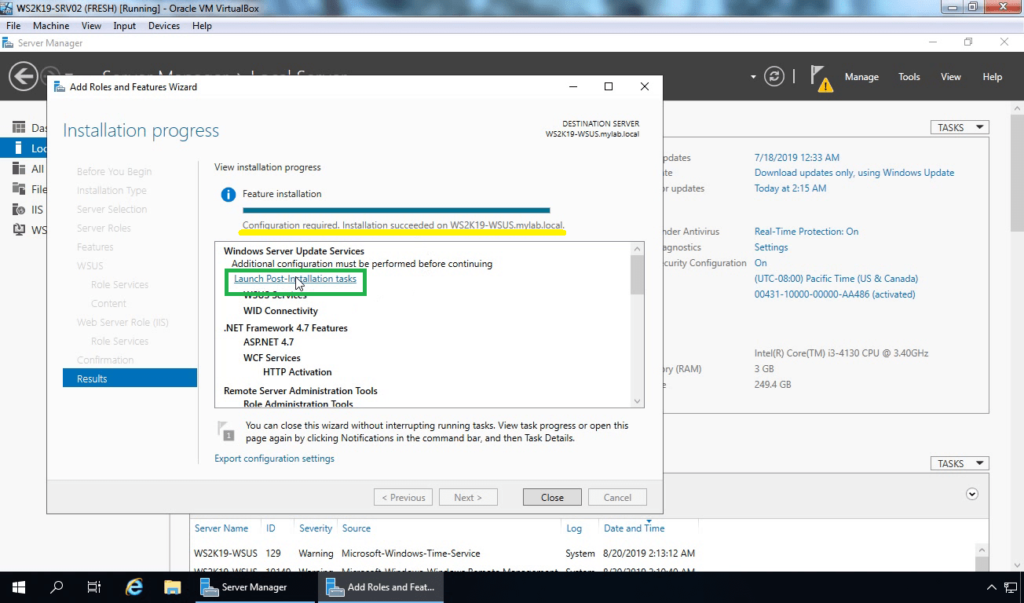
Task: Select Results step in wizard sidebar
Action: pyautogui.click(x=130, y=378)
